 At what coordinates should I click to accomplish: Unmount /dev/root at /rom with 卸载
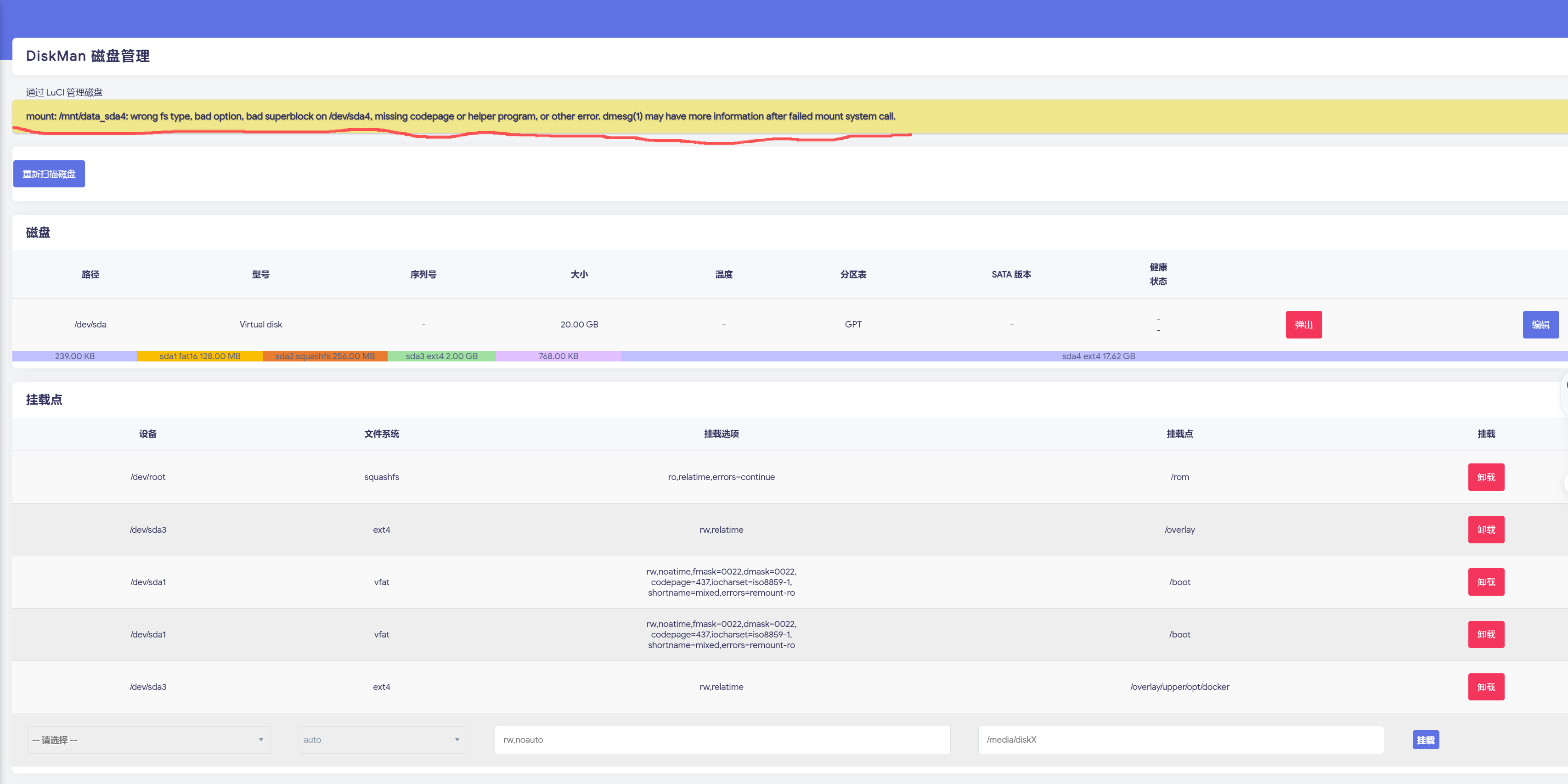tap(1485, 477)
